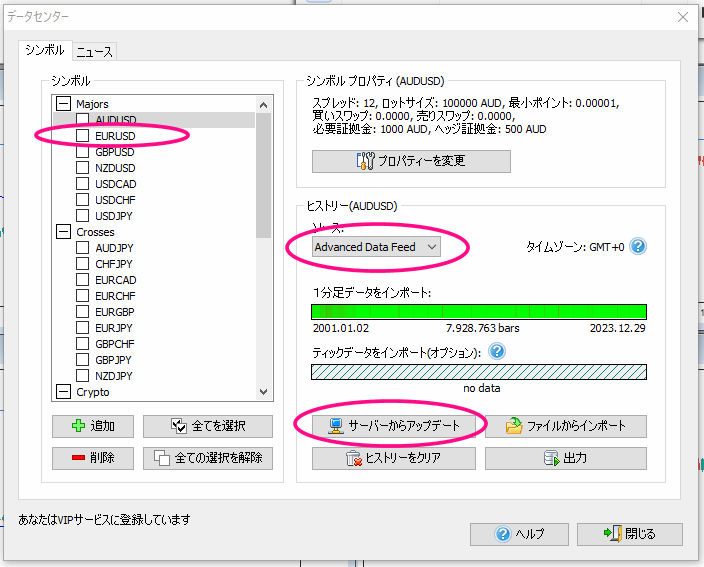Click the 2023.12.29 end date text
Screen dimensions: 704x567
point(617,328)
